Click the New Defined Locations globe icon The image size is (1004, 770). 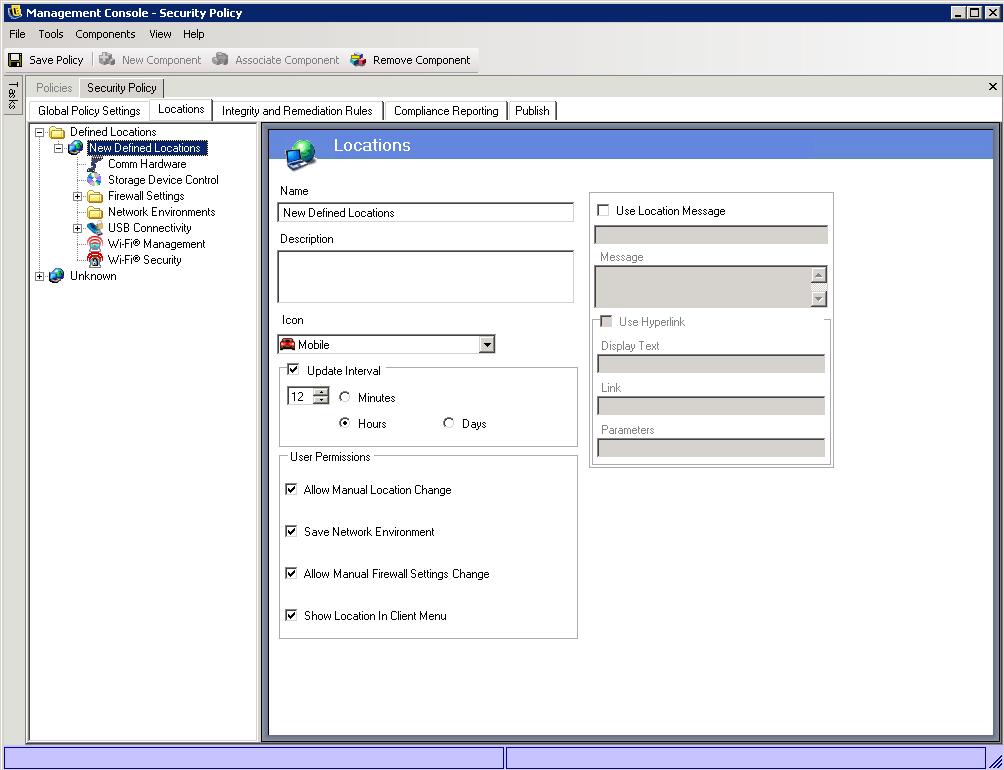point(76,148)
